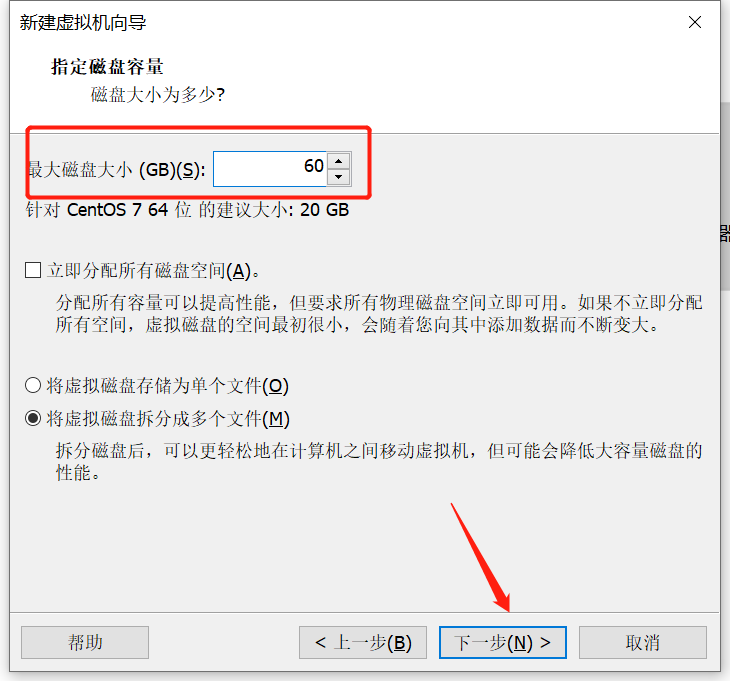Enable the 立即分配所有磁盘空间 checkbox box
Image resolution: width=730 pixels, height=681 pixels.
33,270
